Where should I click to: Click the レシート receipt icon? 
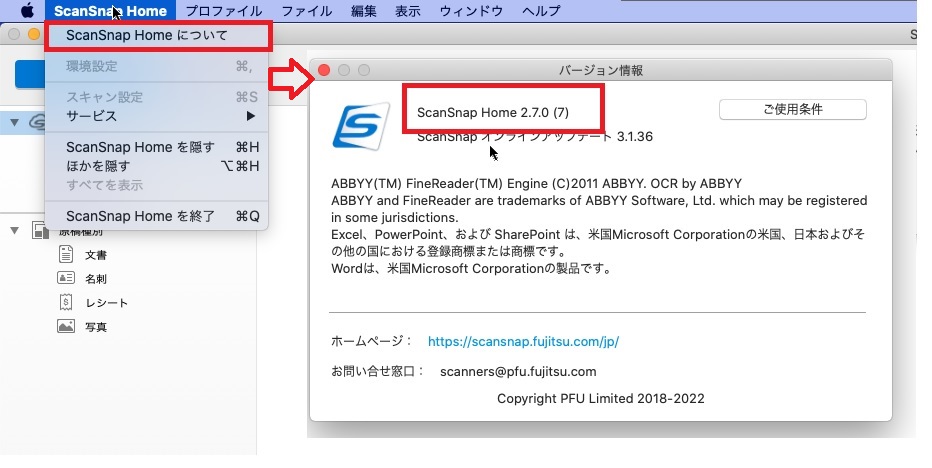click(x=65, y=302)
